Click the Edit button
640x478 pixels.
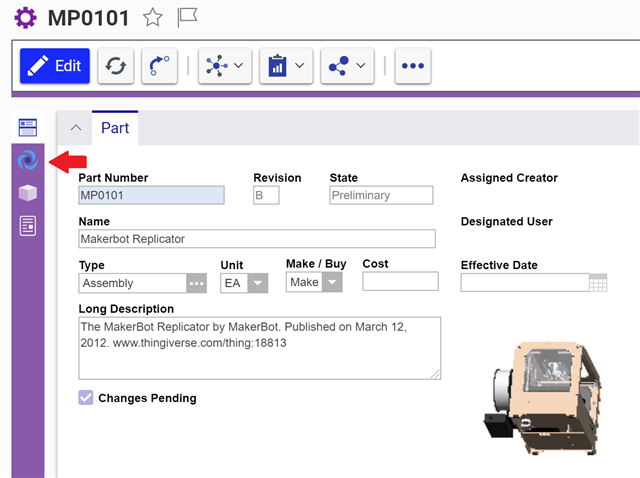55,66
